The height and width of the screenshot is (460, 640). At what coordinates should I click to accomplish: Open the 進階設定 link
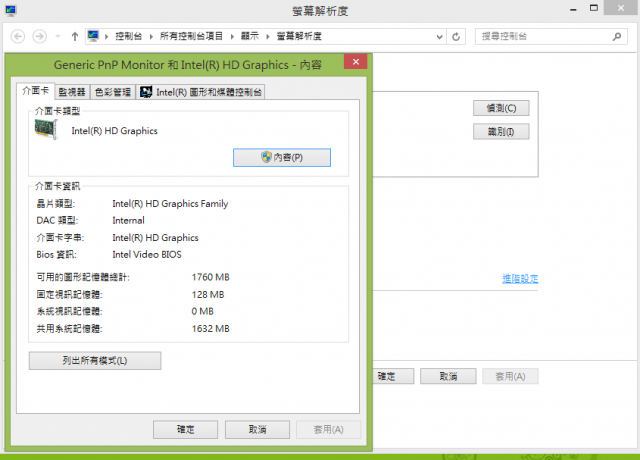pyautogui.click(x=520, y=279)
